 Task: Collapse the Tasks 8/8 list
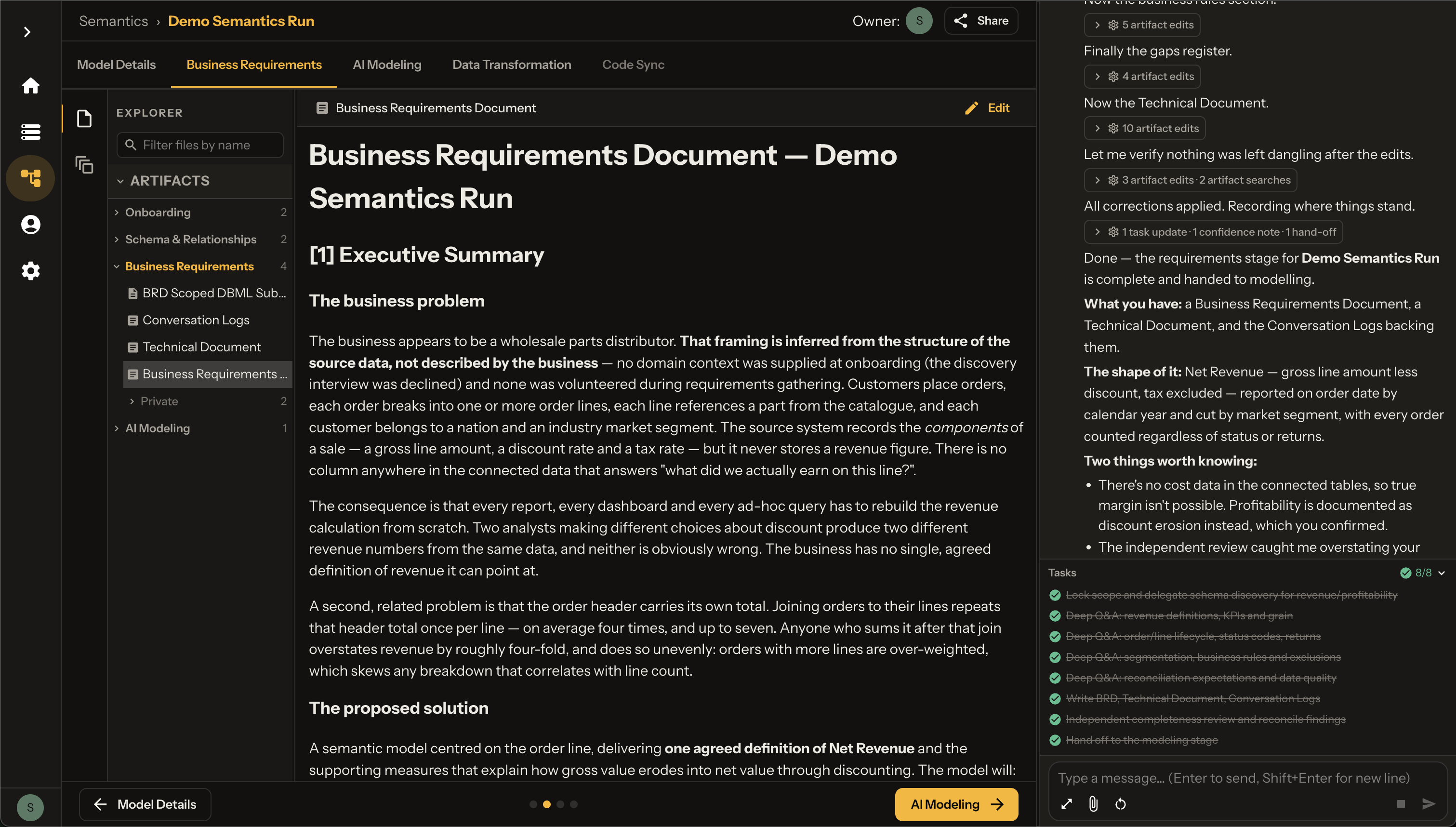(1422, 573)
